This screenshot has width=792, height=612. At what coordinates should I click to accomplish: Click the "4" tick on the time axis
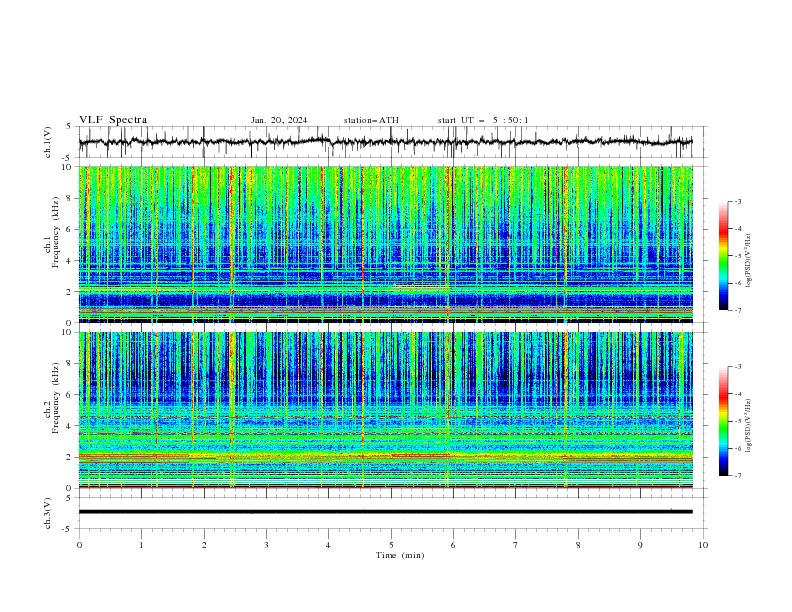328,545
